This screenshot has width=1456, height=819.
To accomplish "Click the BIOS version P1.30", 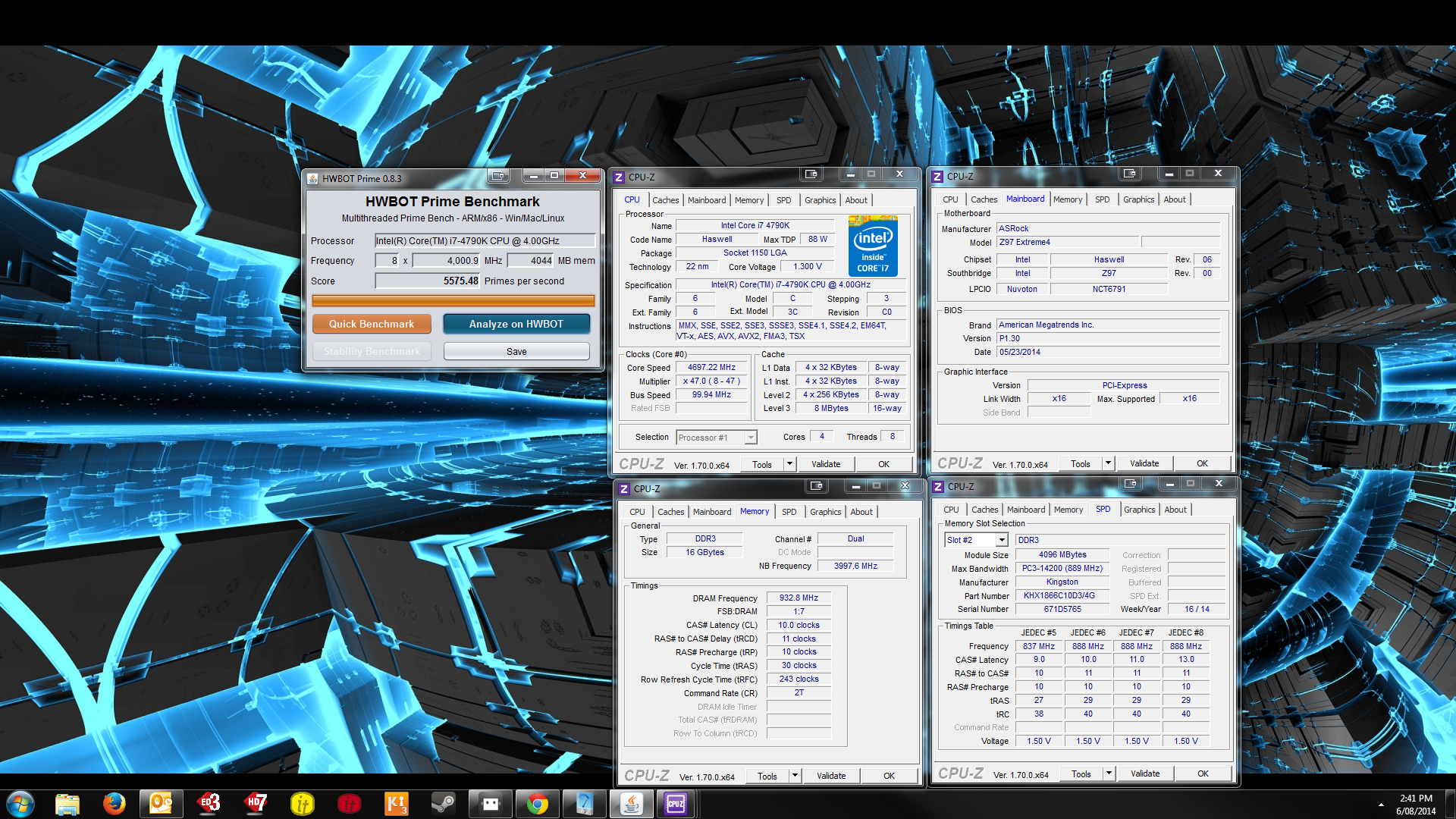I will 1108,338.
